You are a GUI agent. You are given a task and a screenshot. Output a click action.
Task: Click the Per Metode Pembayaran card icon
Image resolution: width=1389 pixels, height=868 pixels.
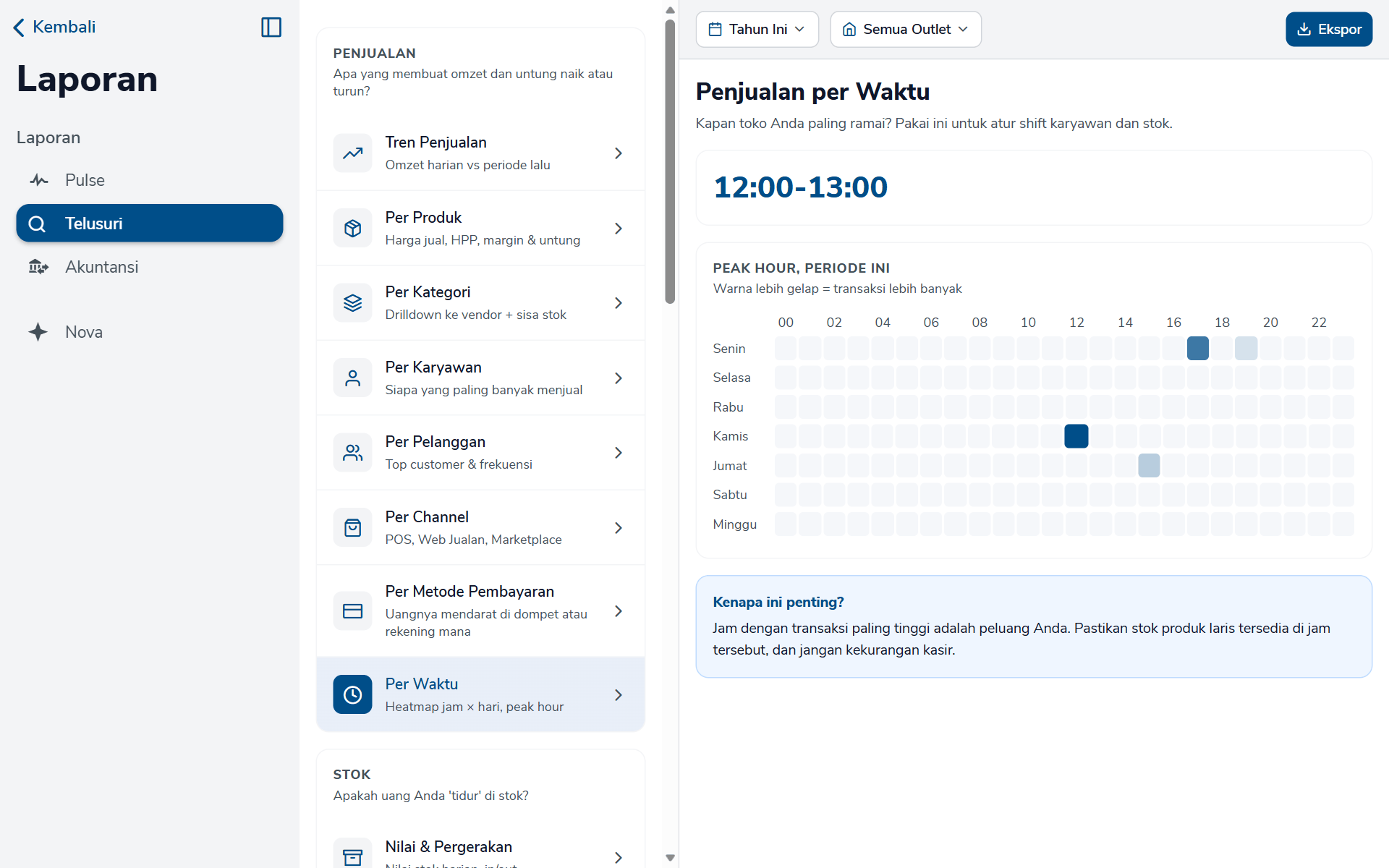[x=352, y=611]
